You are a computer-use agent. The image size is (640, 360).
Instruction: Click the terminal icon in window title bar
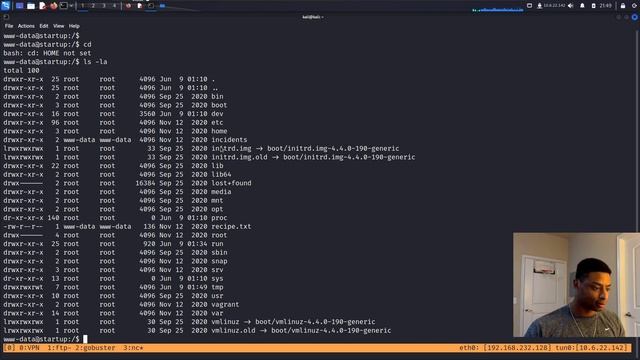point(6,17)
